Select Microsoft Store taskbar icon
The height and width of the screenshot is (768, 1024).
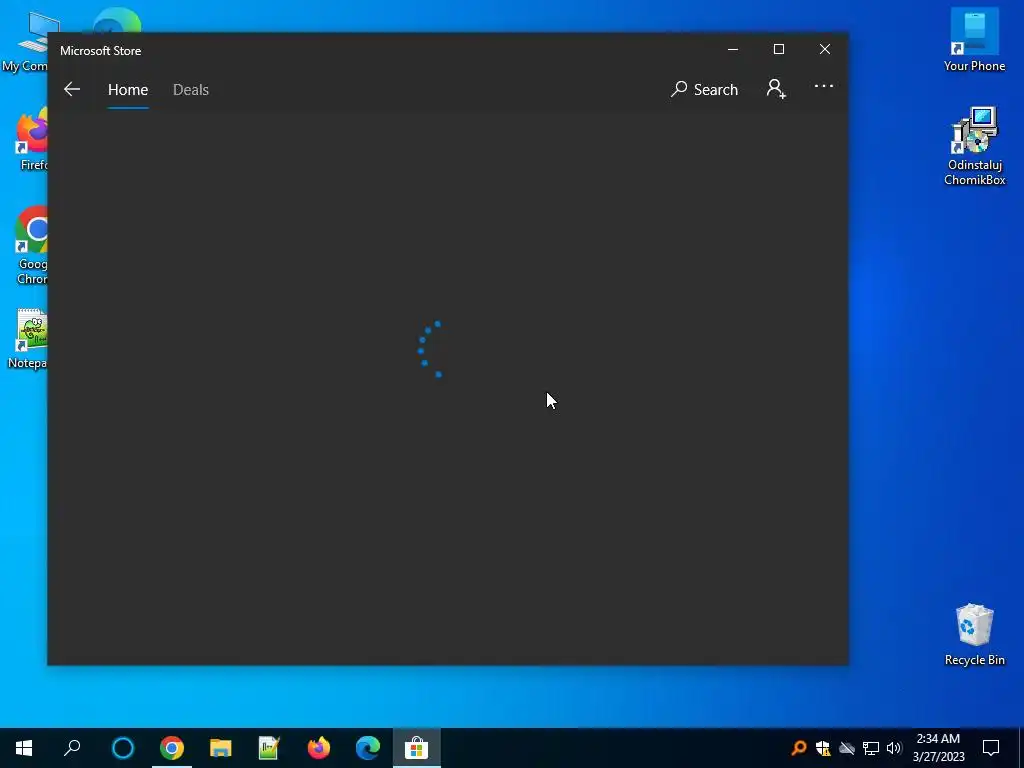point(416,748)
